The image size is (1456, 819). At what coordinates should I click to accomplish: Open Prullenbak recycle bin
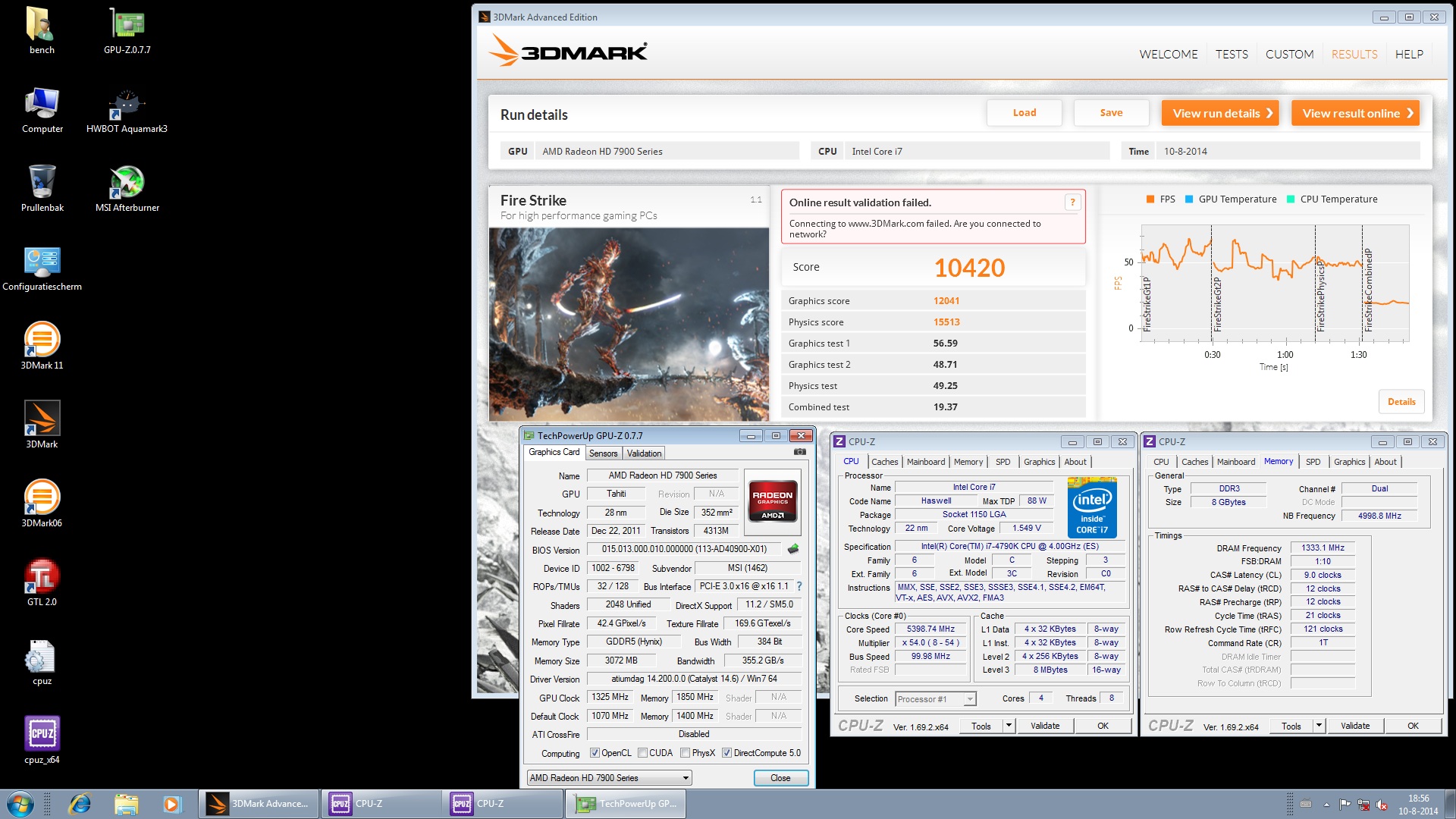42,188
